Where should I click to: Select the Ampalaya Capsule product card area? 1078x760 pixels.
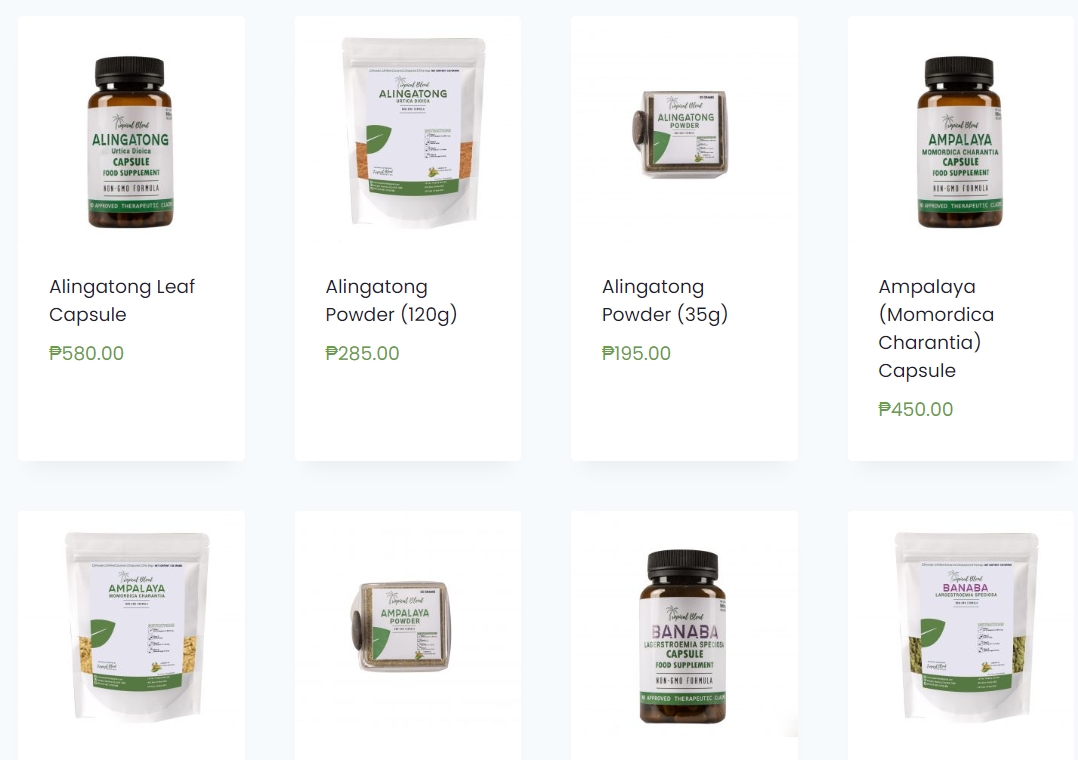tap(961, 239)
